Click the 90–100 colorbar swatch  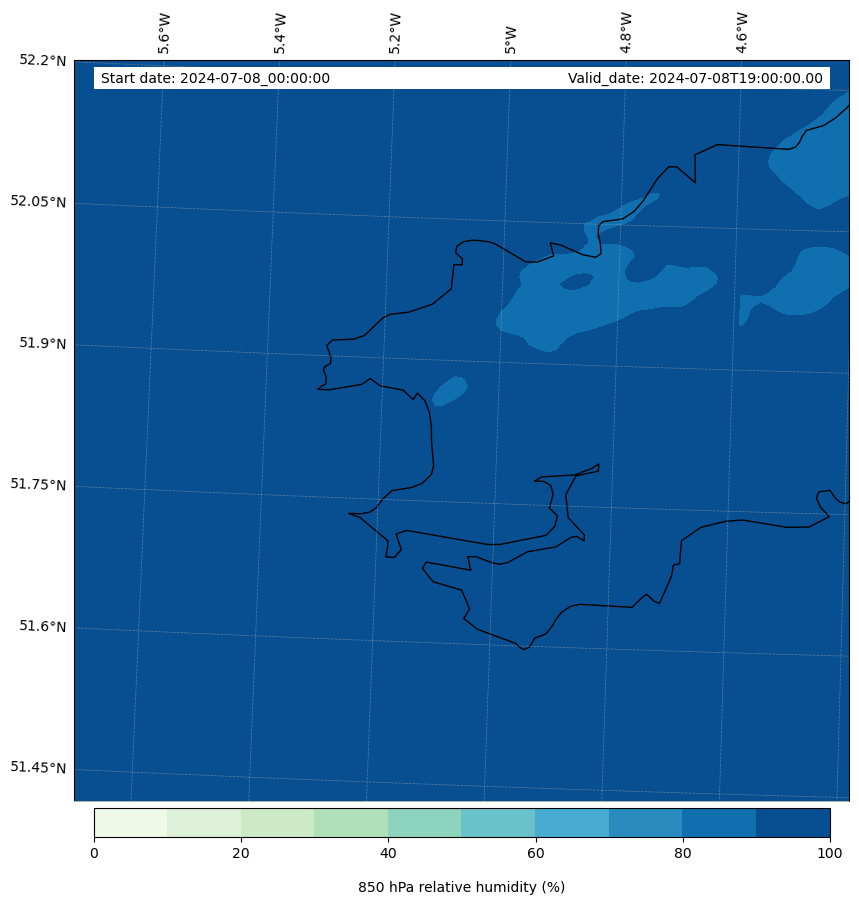point(793,823)
